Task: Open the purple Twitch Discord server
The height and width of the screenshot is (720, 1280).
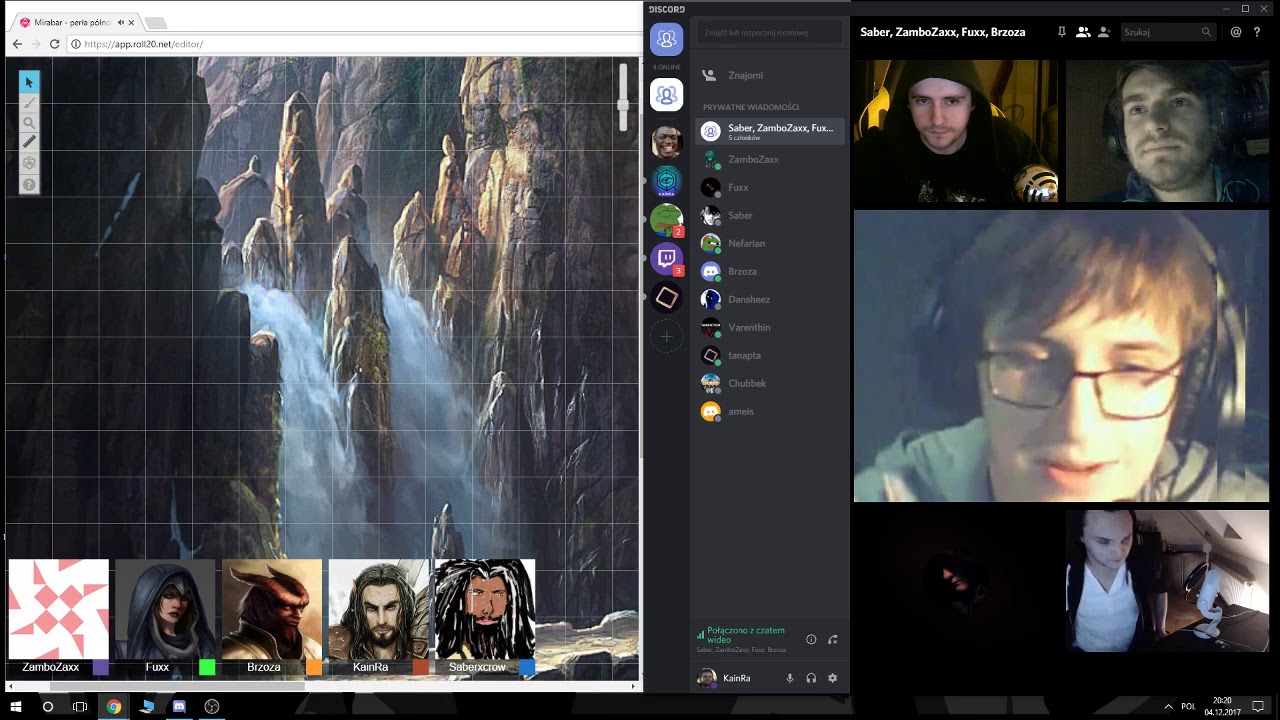Action: pyautogui.click(x=667, y=259)
